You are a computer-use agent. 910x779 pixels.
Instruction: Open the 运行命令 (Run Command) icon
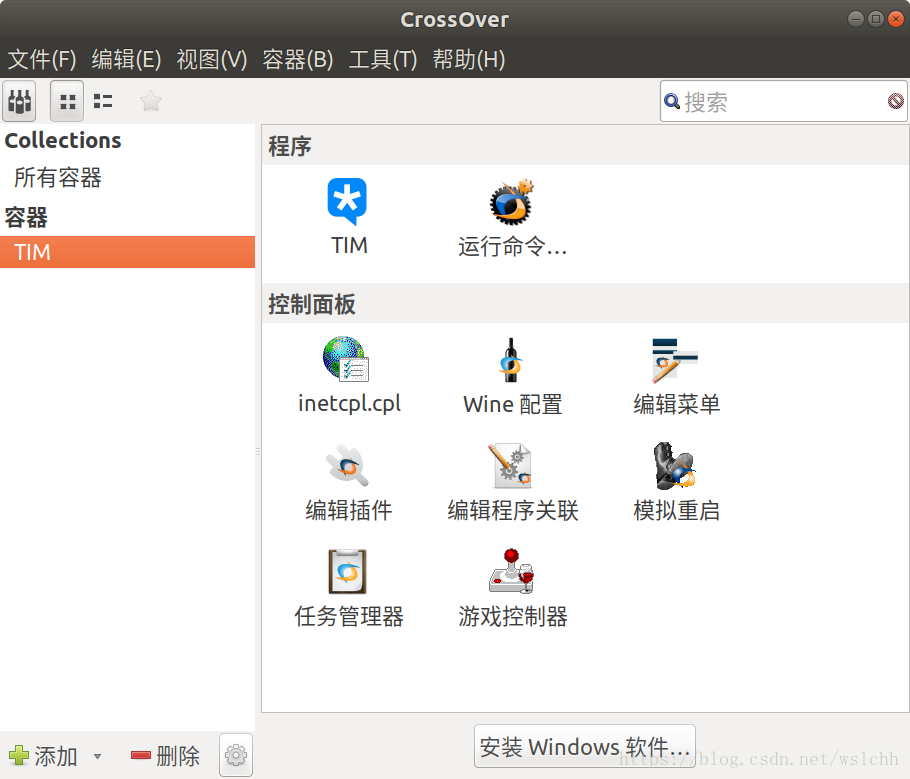[511, 203]
